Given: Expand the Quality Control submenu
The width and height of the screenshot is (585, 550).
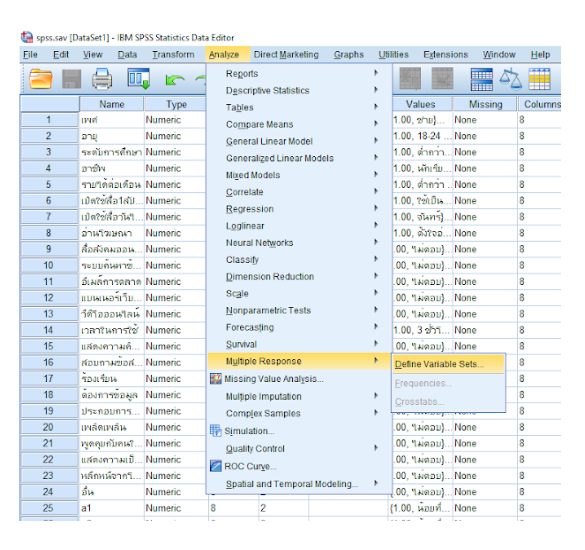Looking at the screenshot, I should point(299,449).
